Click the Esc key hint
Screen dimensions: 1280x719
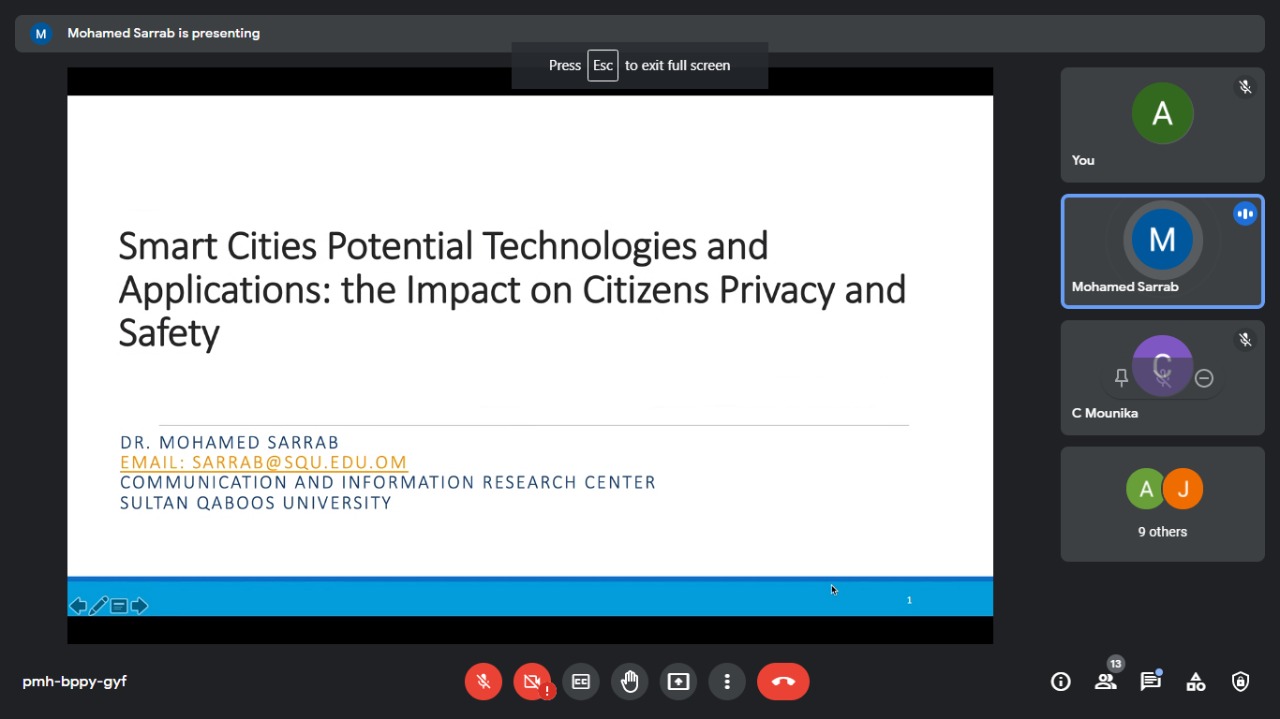click(603, 65)
